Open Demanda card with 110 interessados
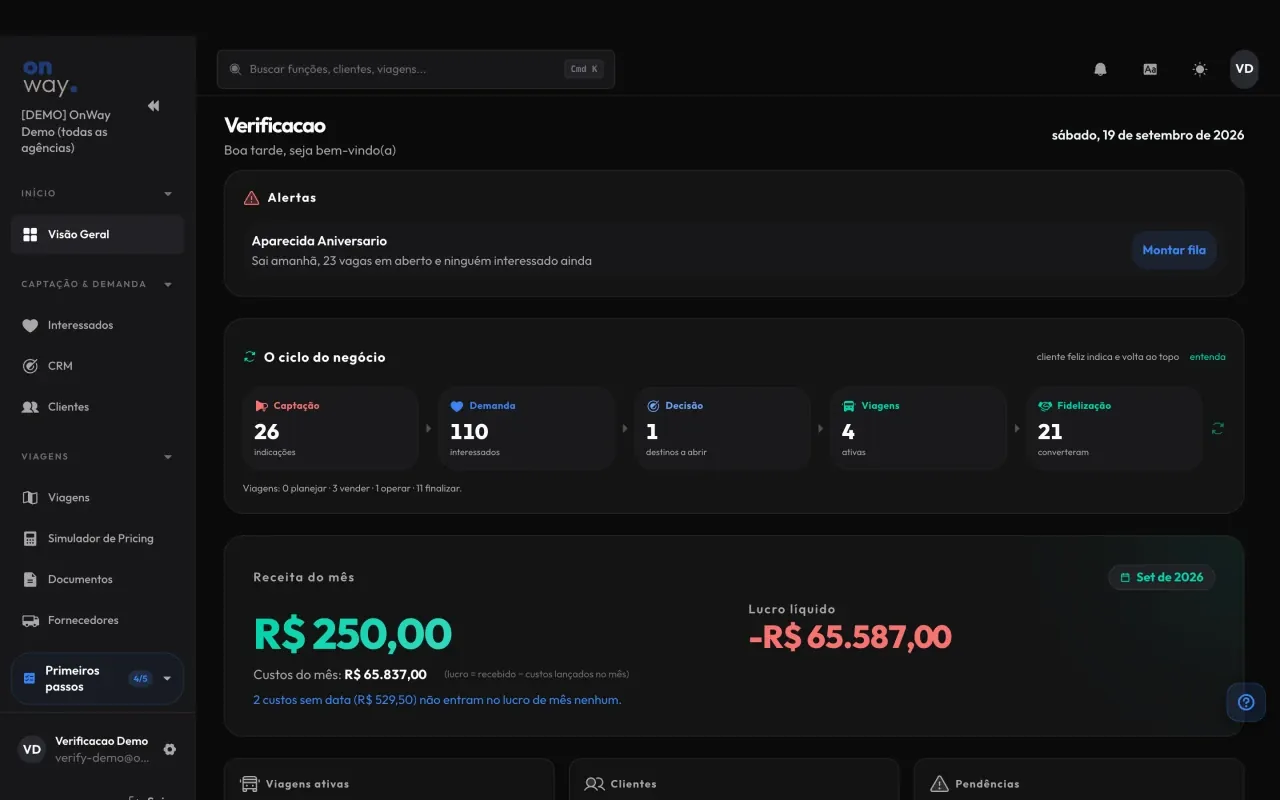The height and width of the screenshot is (800, 1280). [x=526, y=428]
